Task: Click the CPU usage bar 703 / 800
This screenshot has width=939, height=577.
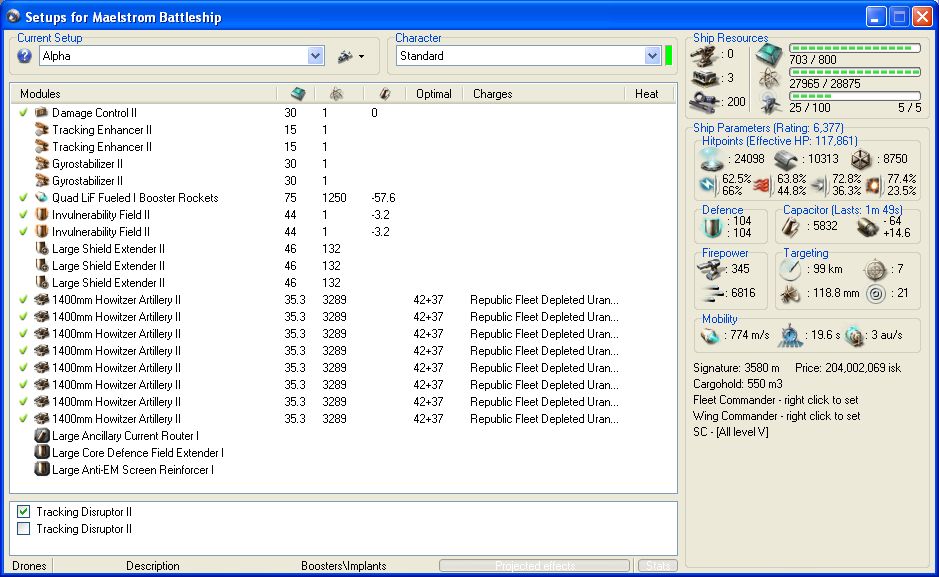Action: tap(854, 48)
